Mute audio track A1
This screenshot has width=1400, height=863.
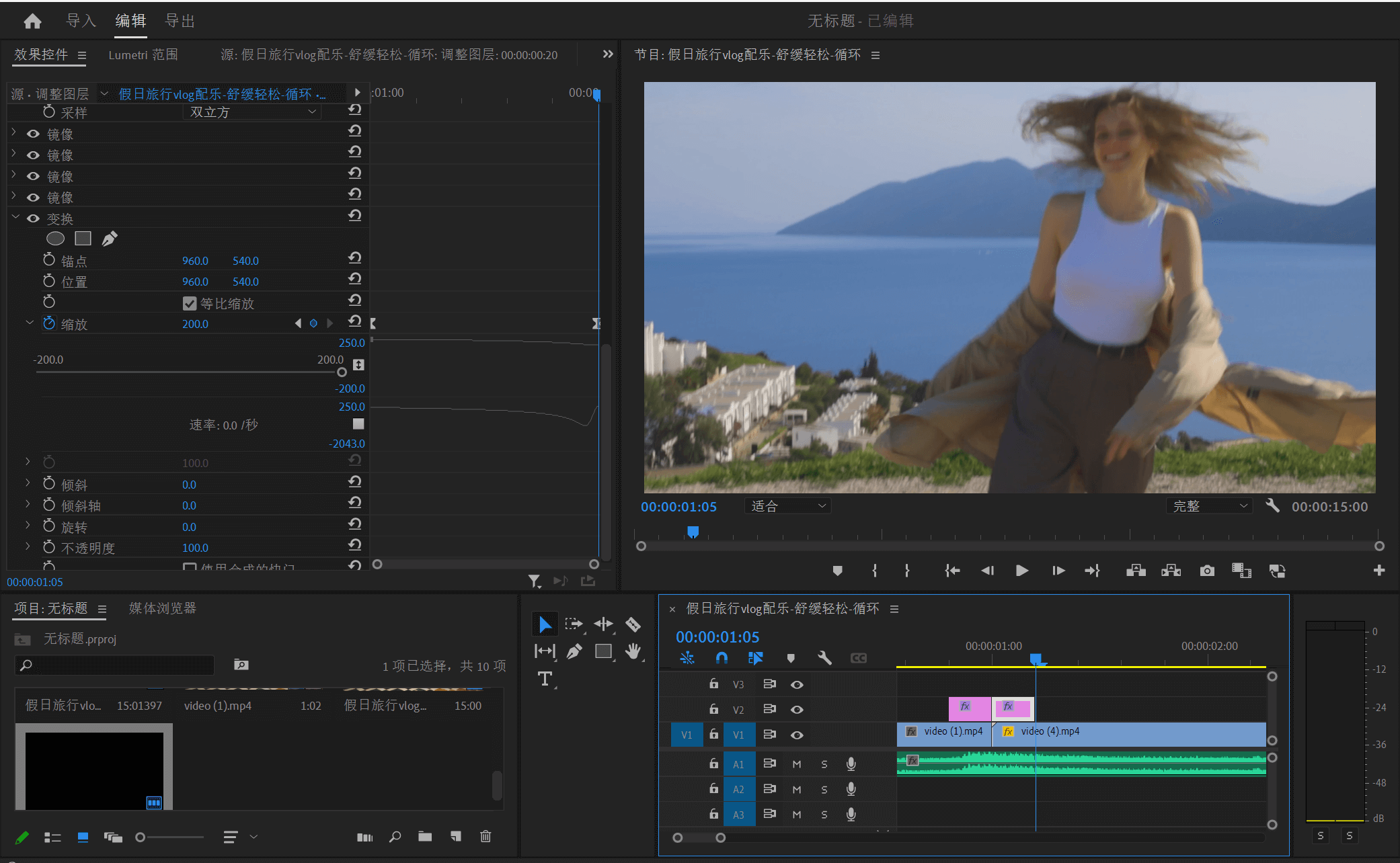point(797,764)
